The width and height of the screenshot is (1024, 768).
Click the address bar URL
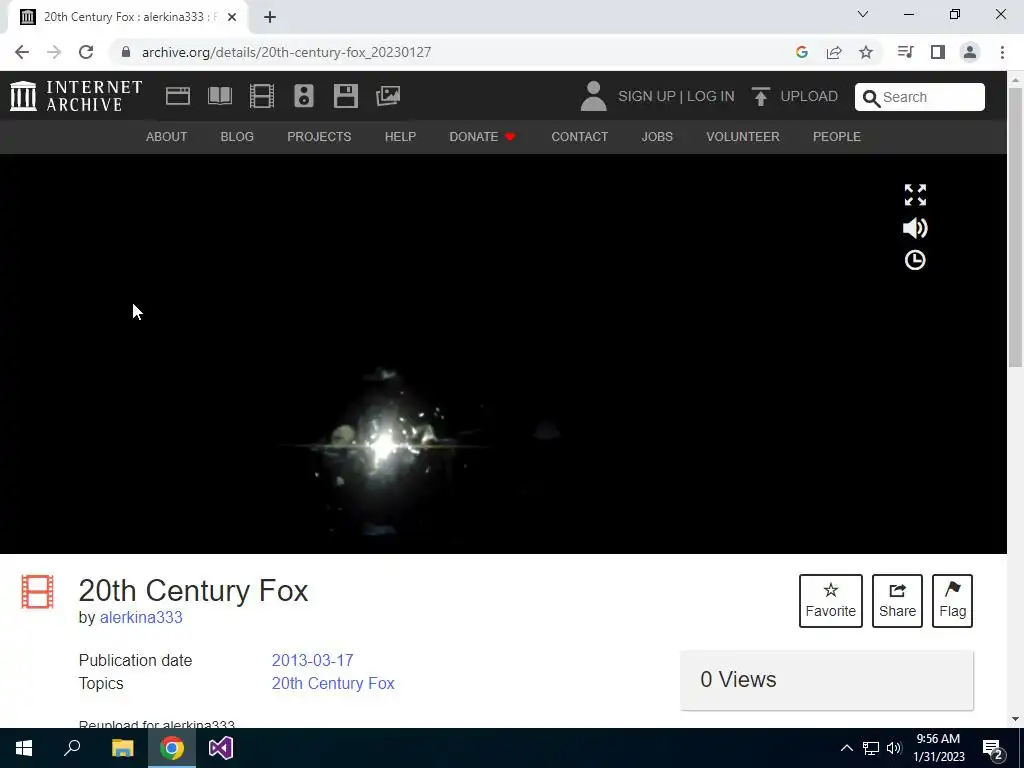point(286,52)
